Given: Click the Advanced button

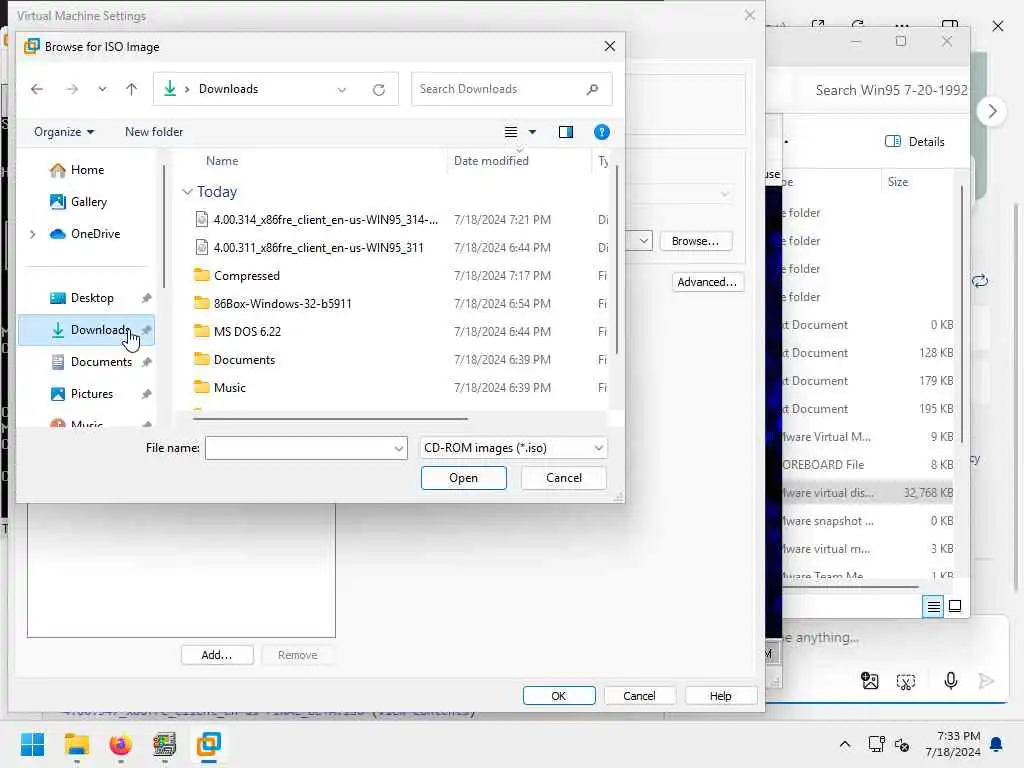Looking at the screenshot, I should pyautogui.click(x=707, y=282).
